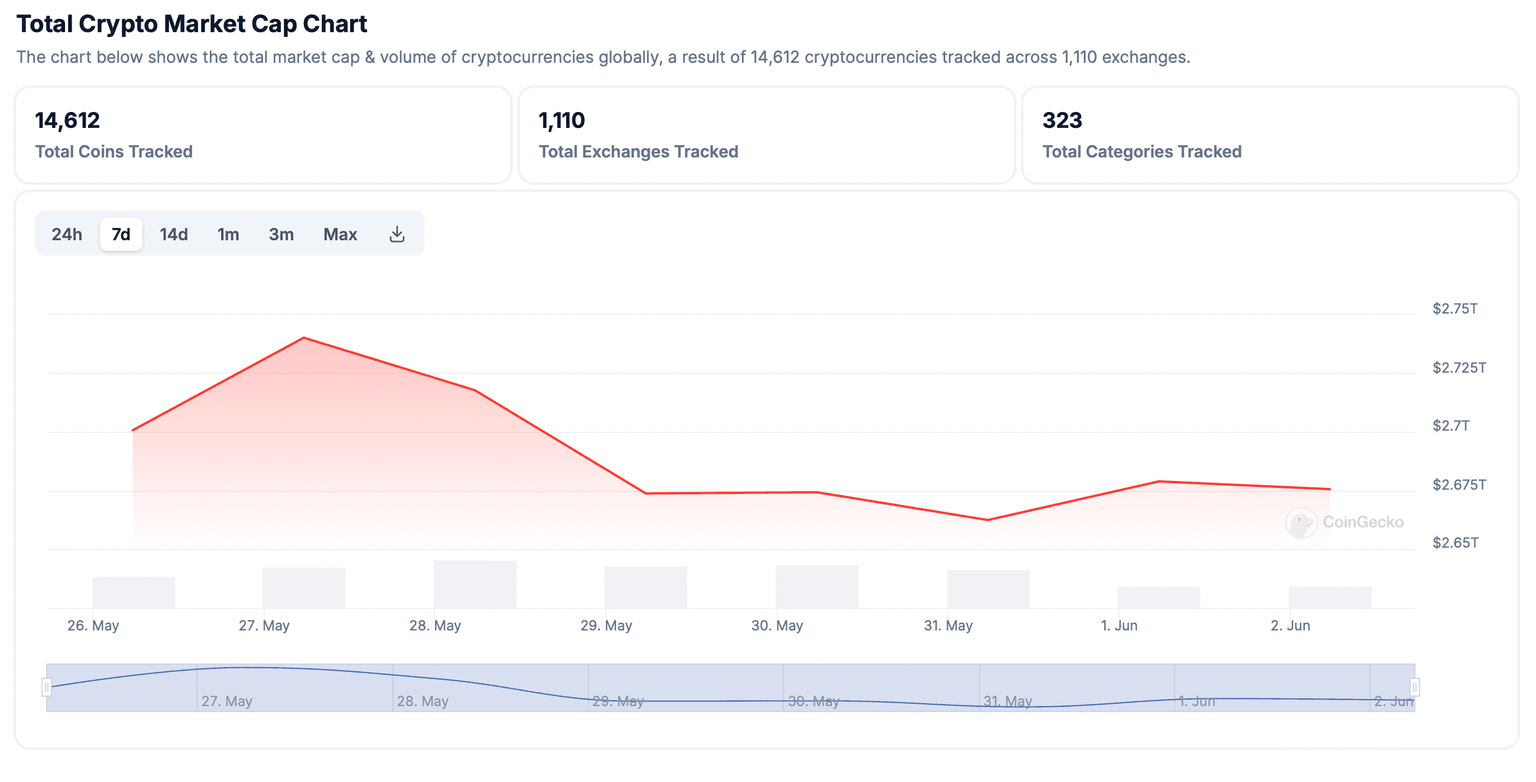
Task: Select the 24h time range
Action: [66, 233]
